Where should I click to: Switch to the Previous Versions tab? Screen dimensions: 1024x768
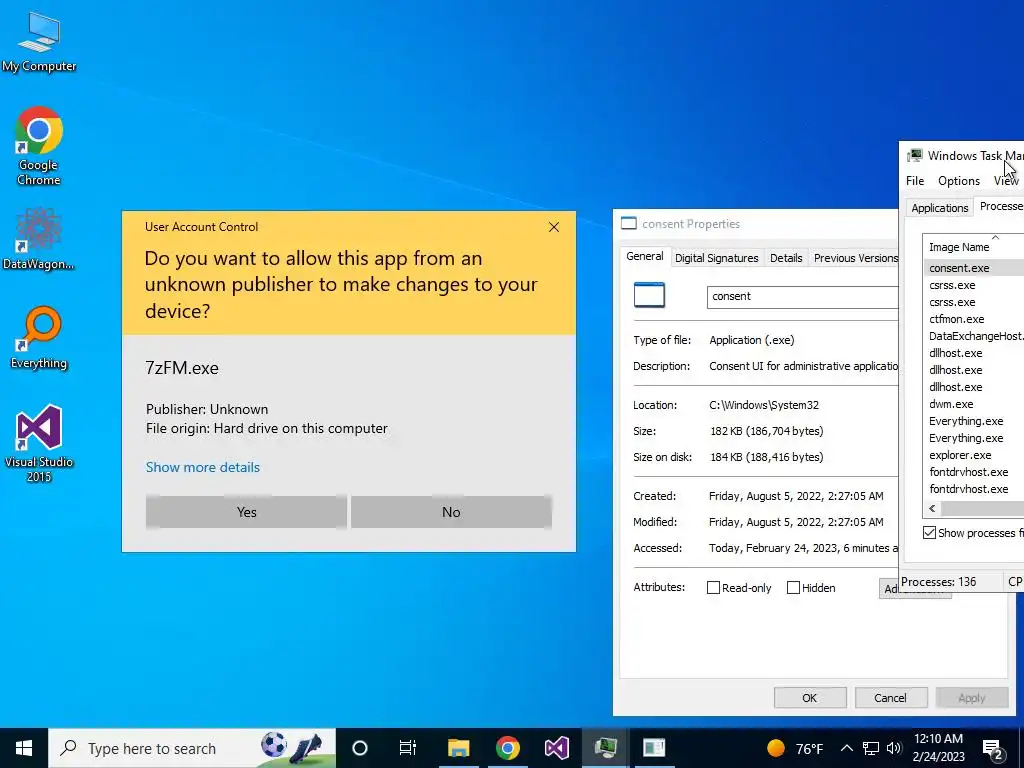click(855, 258)
